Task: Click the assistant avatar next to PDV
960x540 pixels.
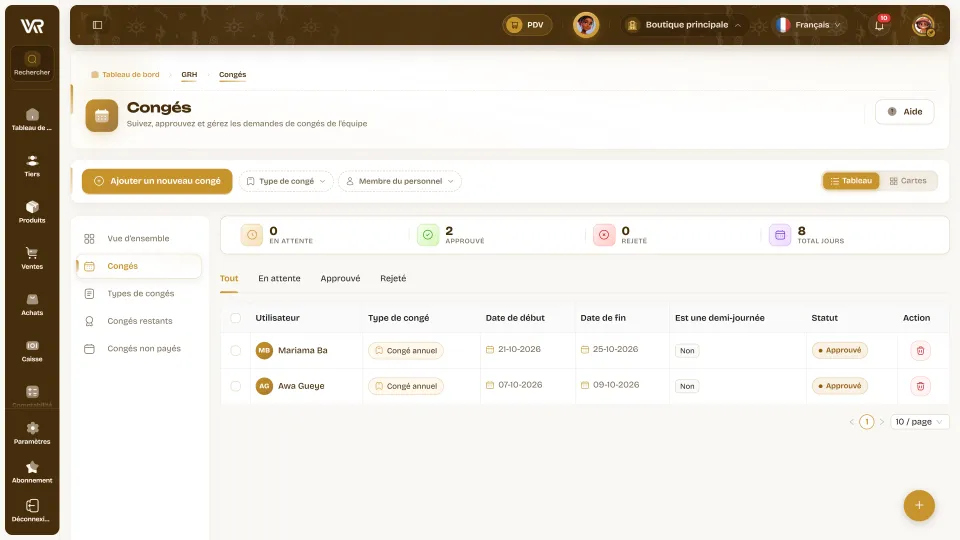Action: [586, 25]
